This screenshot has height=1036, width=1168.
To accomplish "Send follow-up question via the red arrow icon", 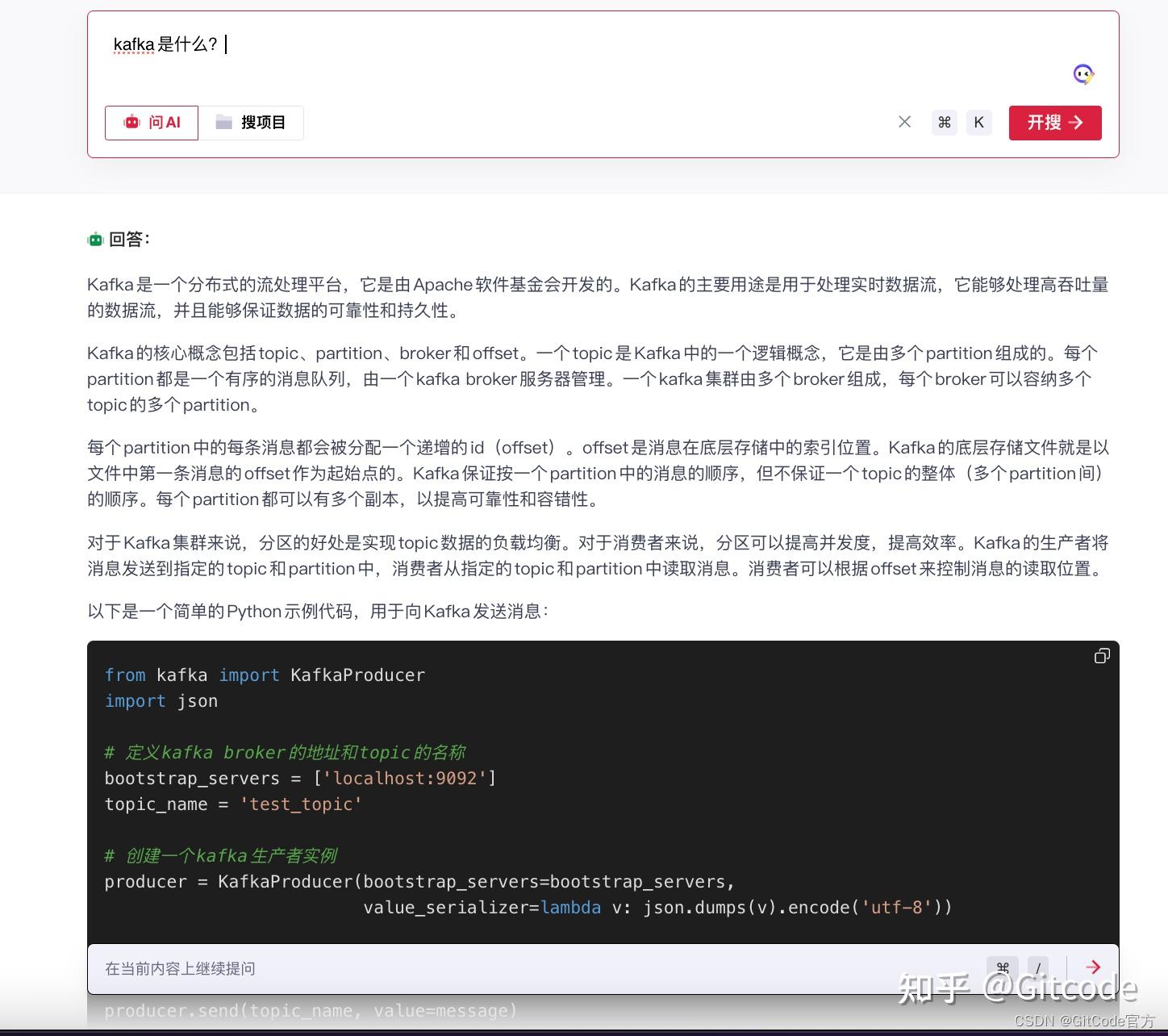I will pyautogui.click(x=1094, y=967).
